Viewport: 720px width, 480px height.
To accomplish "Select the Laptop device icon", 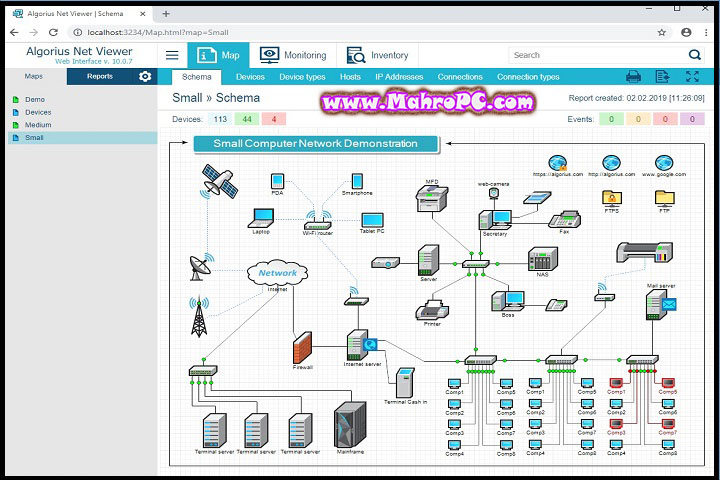I will click(x=262, y=218).
